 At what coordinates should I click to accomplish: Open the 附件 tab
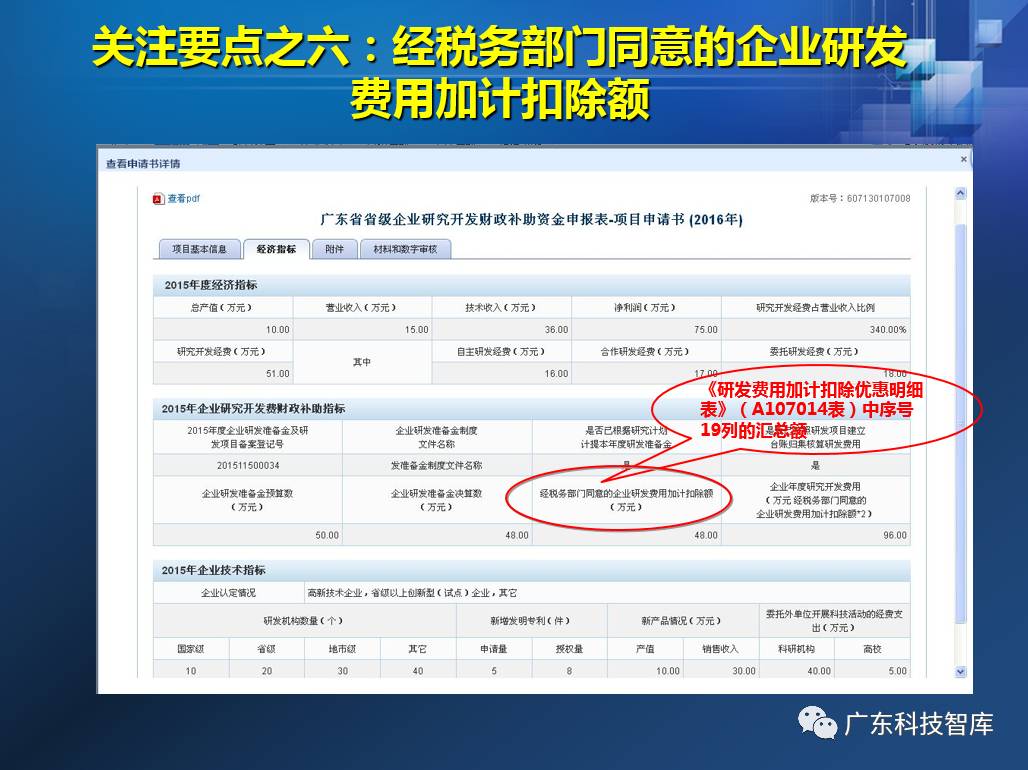(334, 249)
